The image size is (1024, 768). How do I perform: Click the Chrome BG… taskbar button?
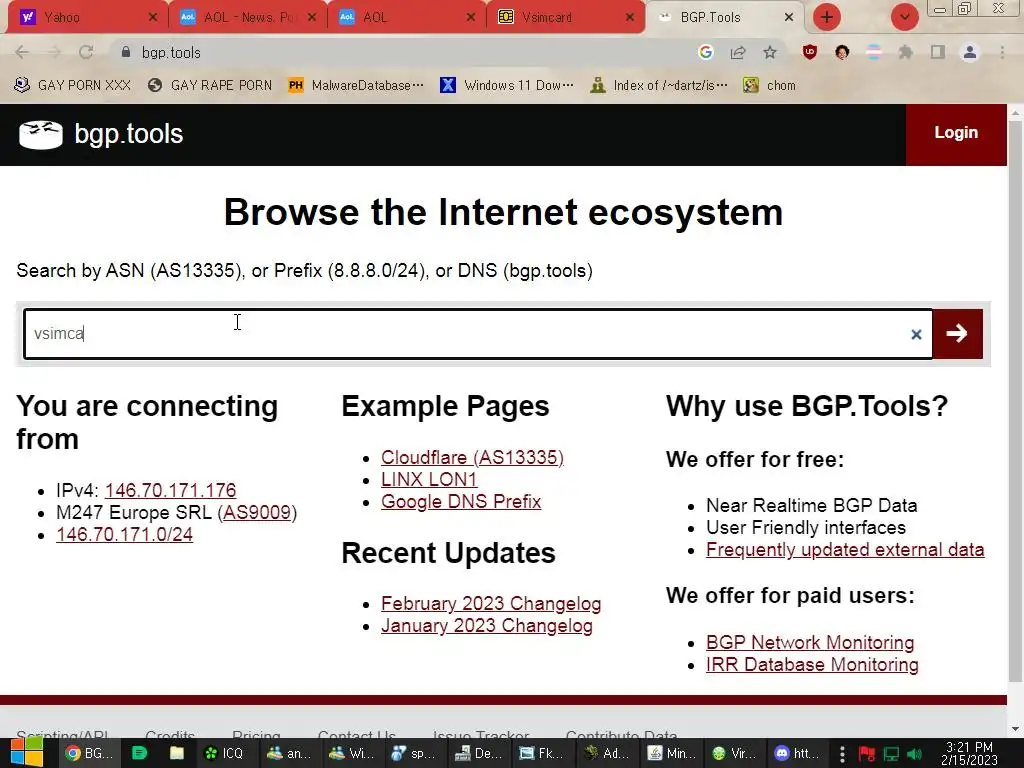[x=89, y=754]
